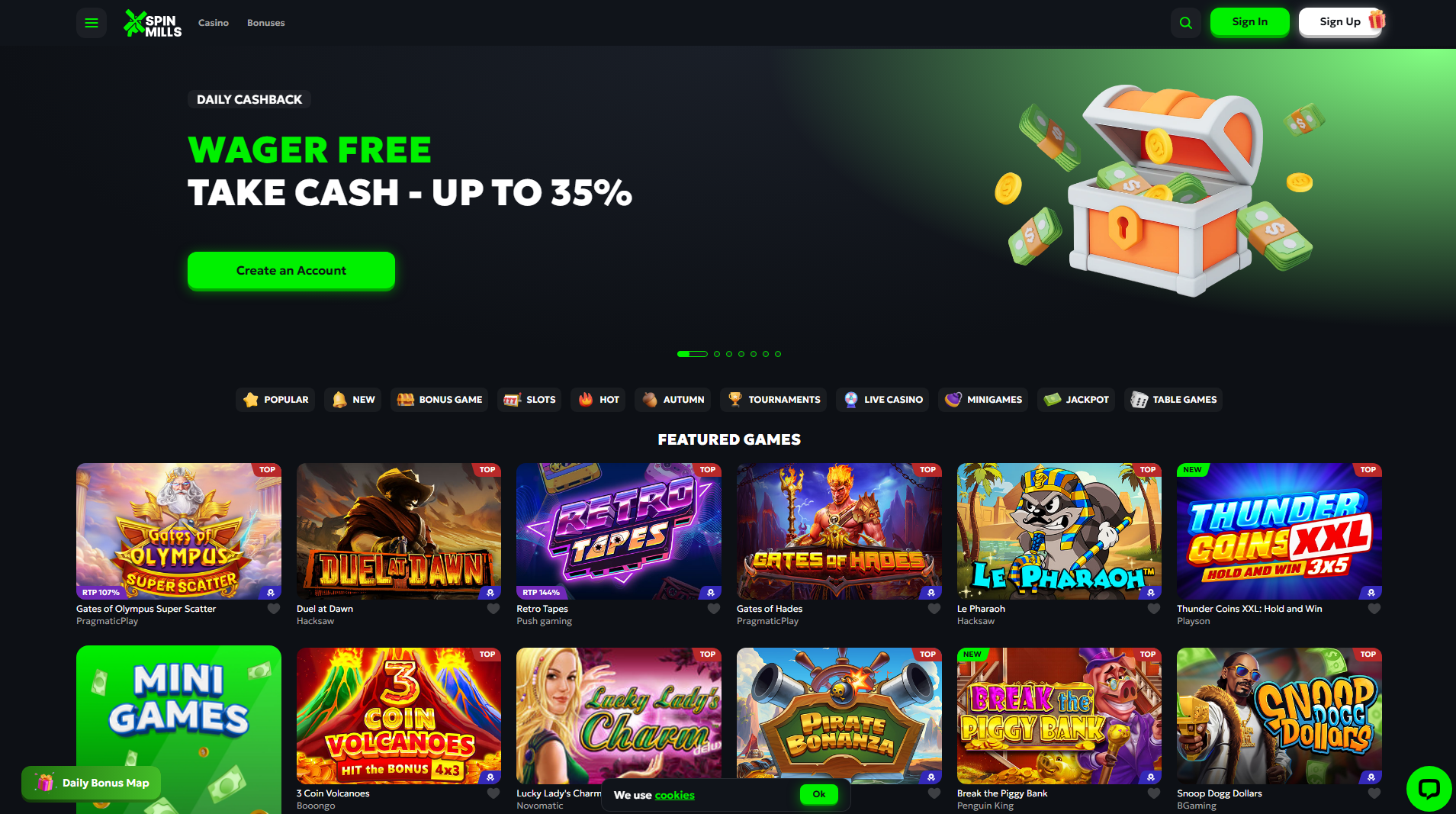
Task: Open the hamburger menu icon
Action: click(x=92, y=23)
